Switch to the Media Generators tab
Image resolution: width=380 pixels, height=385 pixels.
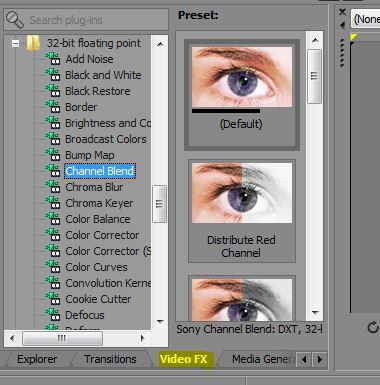coord(262,359)
